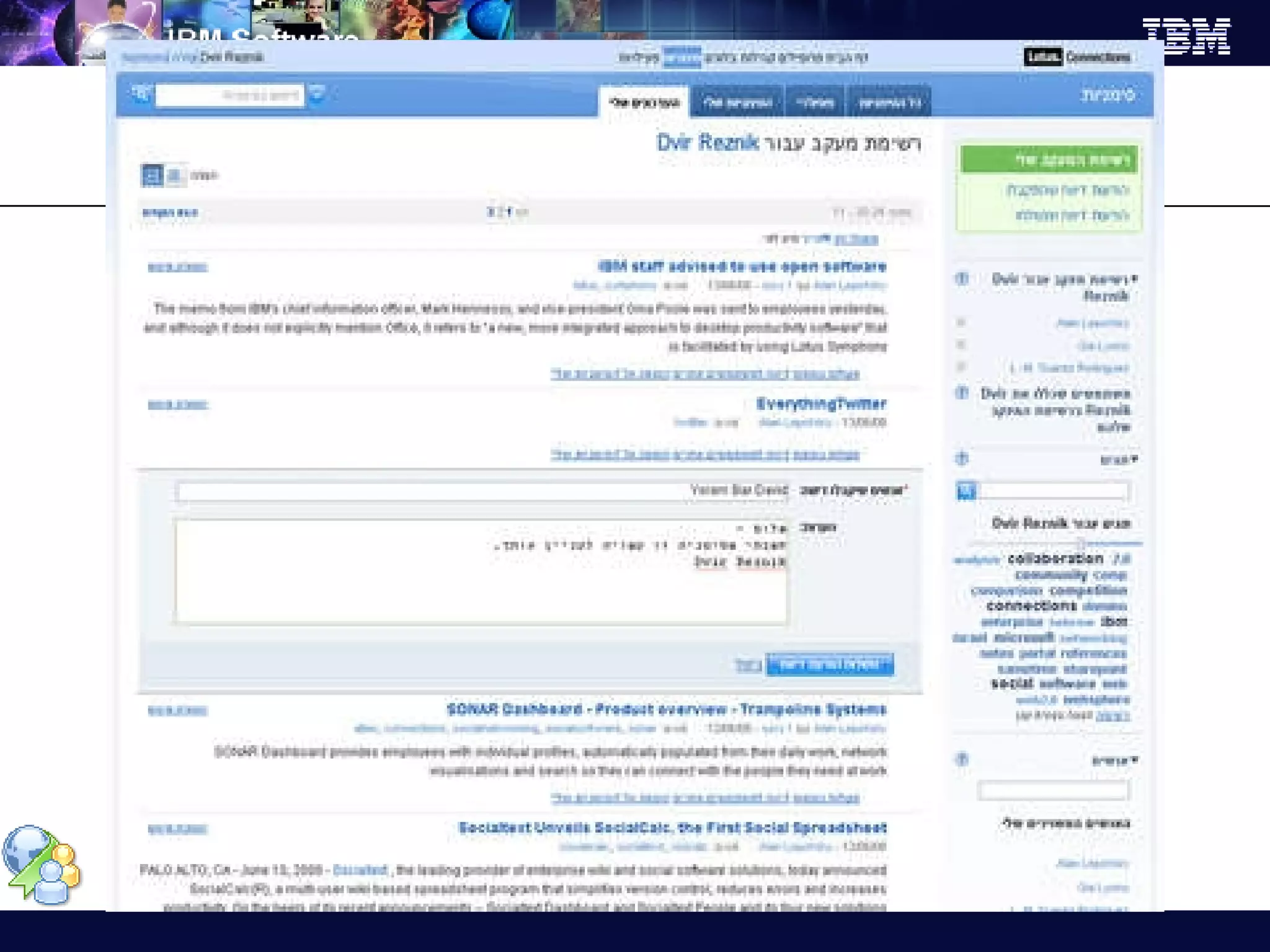Open the dropdown arrow next to the search box
The image size is (1270, 952).
[317, 94]
